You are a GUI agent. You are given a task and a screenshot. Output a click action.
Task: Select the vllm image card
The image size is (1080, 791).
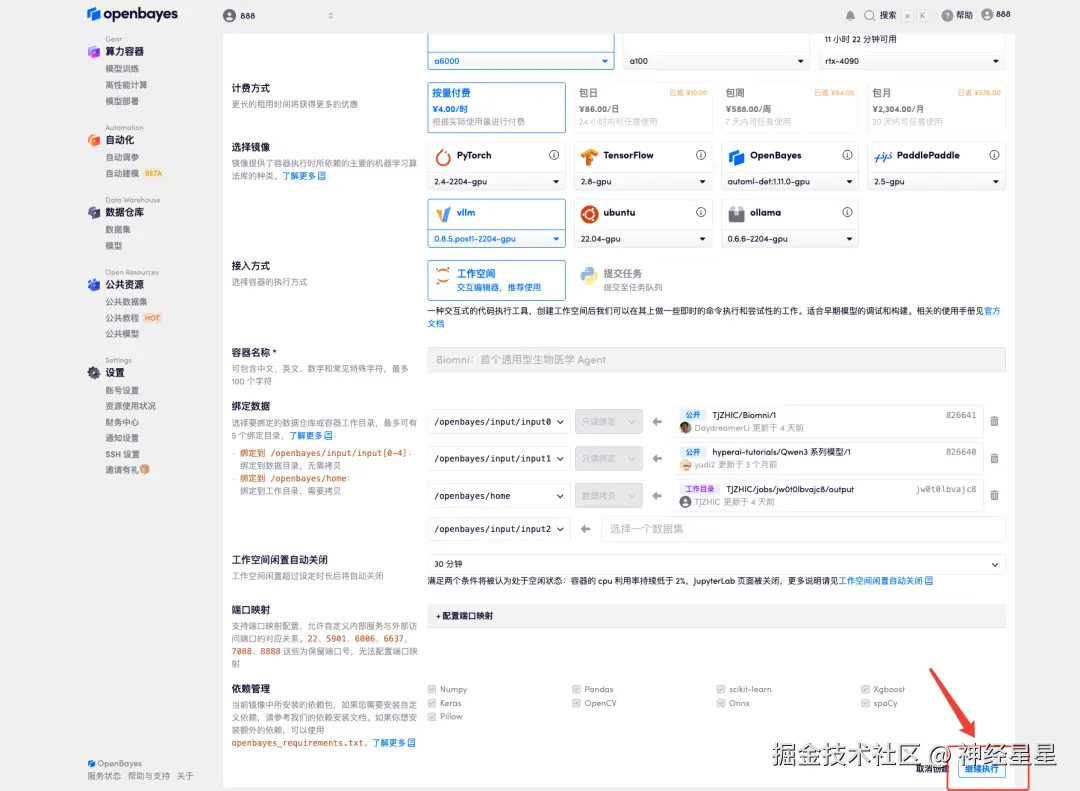[496, 214]
